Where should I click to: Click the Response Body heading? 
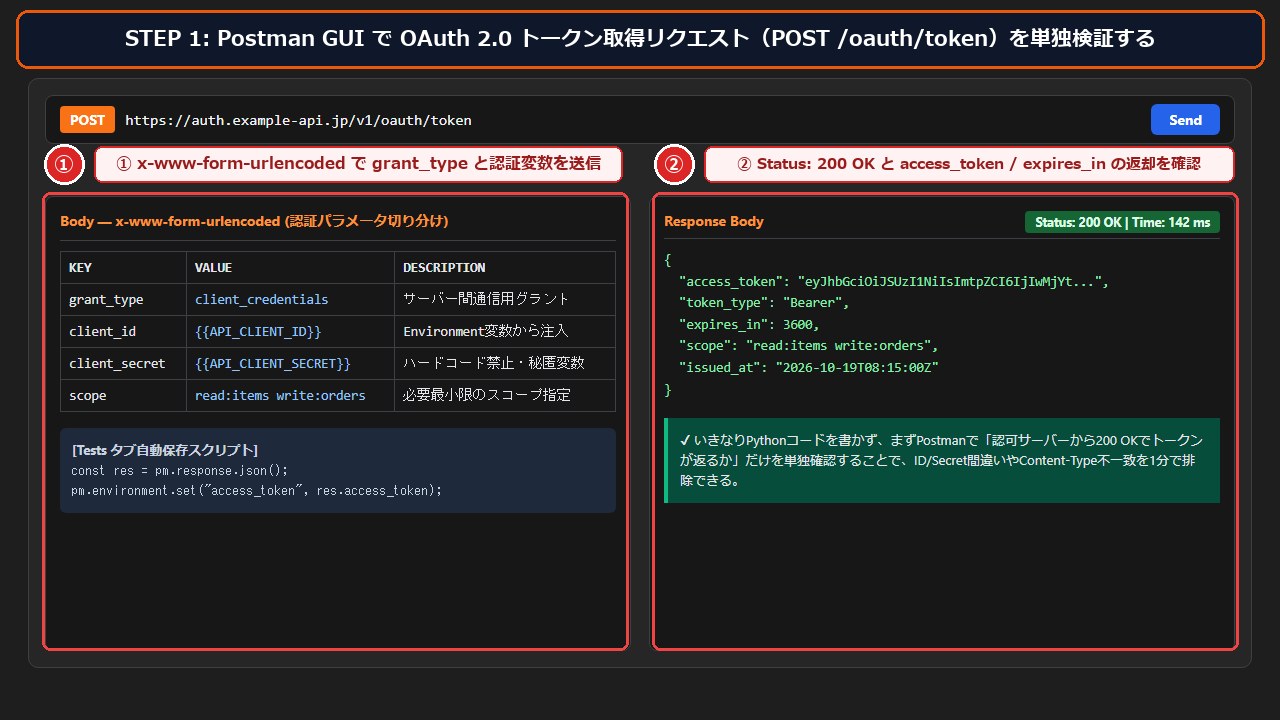(x=714, y=221)
